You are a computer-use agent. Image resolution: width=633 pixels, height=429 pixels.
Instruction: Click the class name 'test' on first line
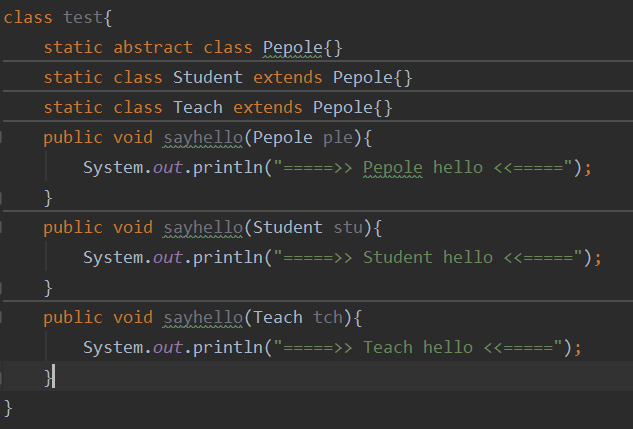coord(82,17)
